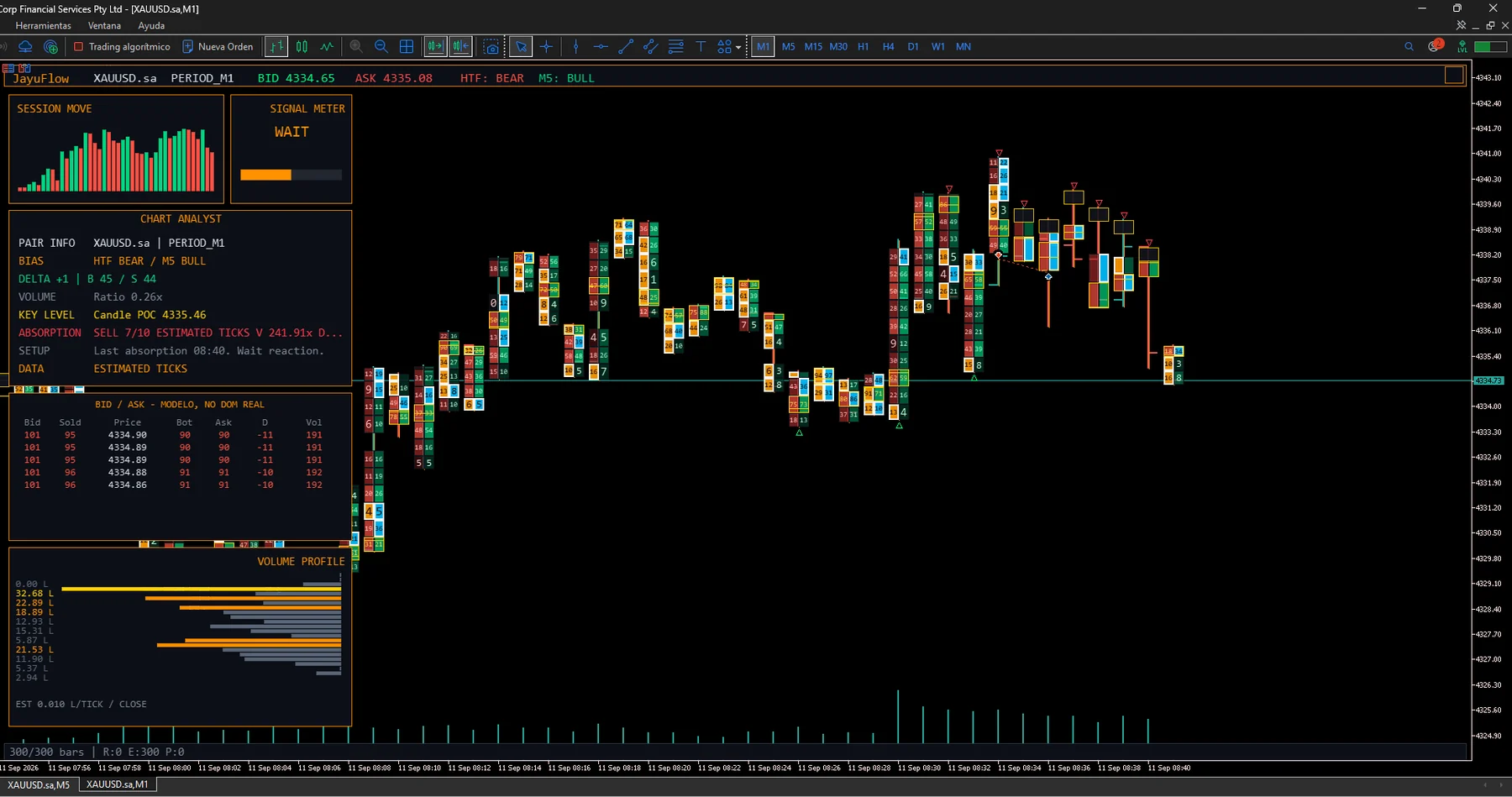
Task: Select the MN monthly timeframe
Action: [963, 47]
